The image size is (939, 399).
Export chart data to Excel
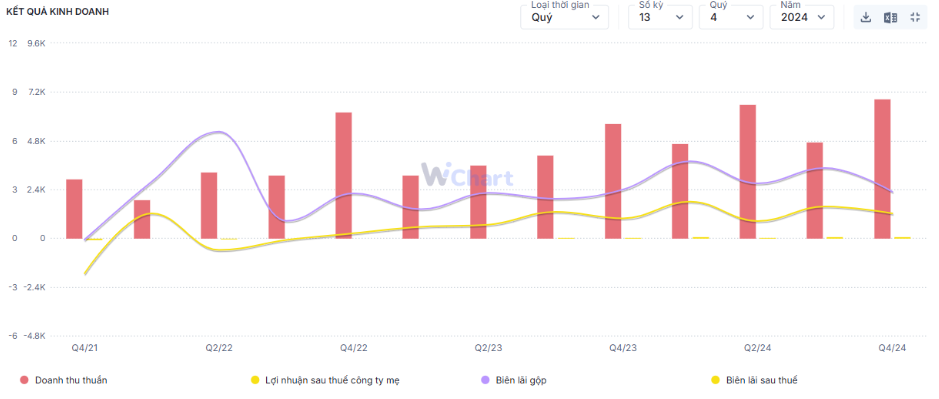(x=890, y=17)
